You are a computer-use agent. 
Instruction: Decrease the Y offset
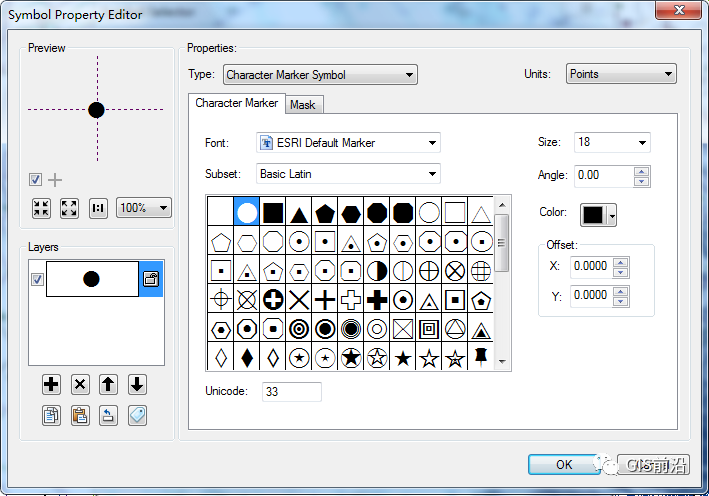(620, 301)
